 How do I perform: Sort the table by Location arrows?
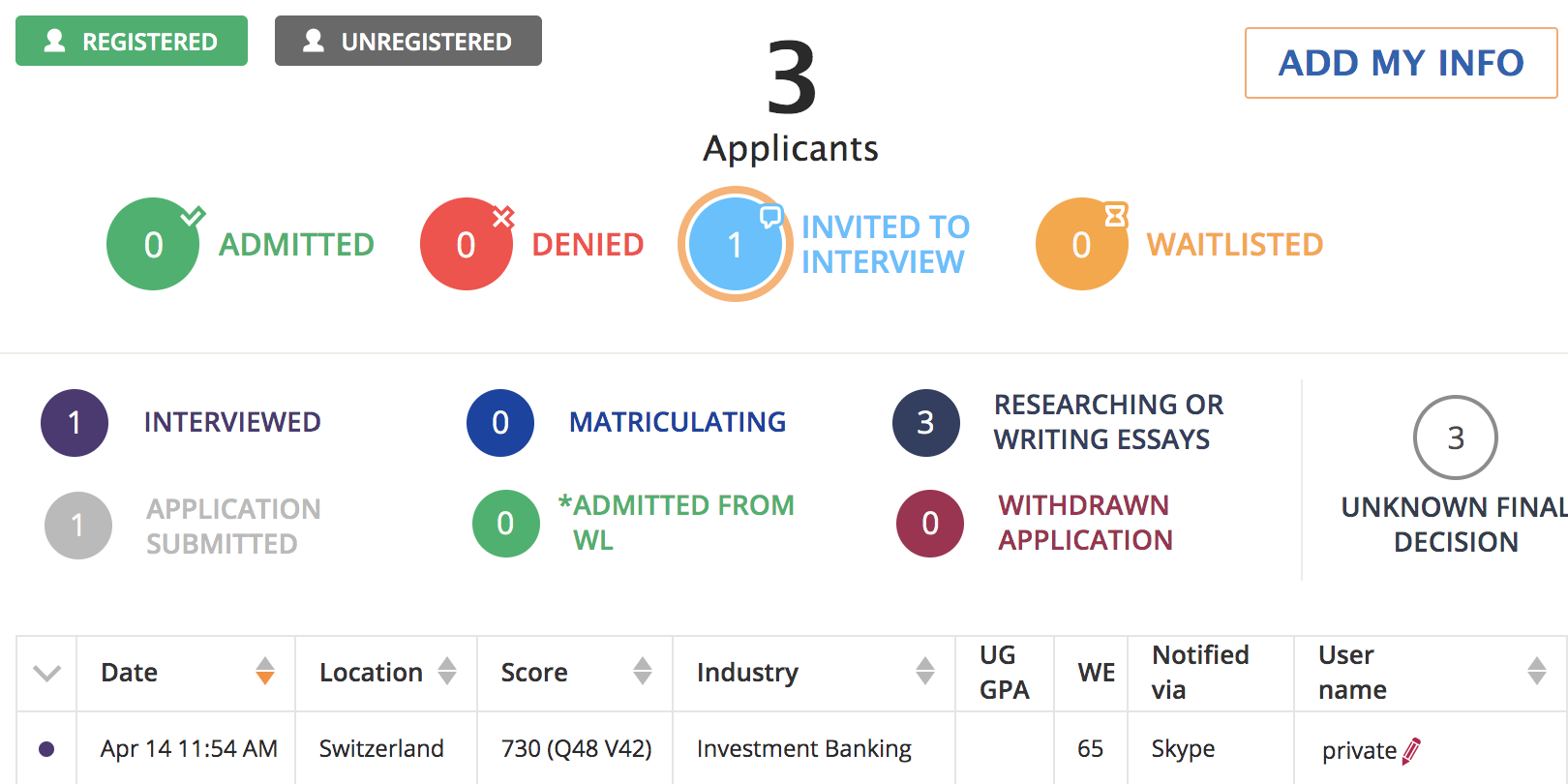446,671
